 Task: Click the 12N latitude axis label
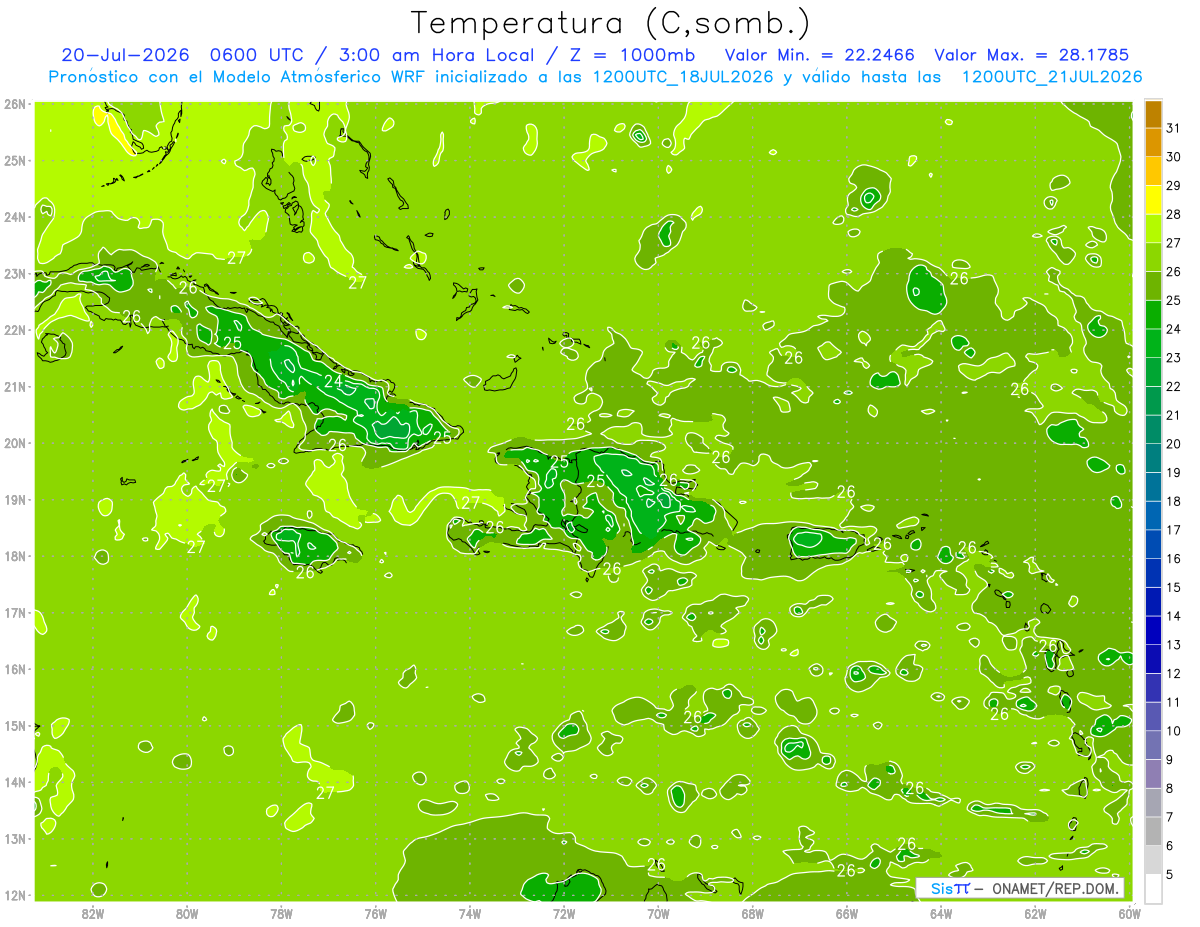(x=14, y=895)
